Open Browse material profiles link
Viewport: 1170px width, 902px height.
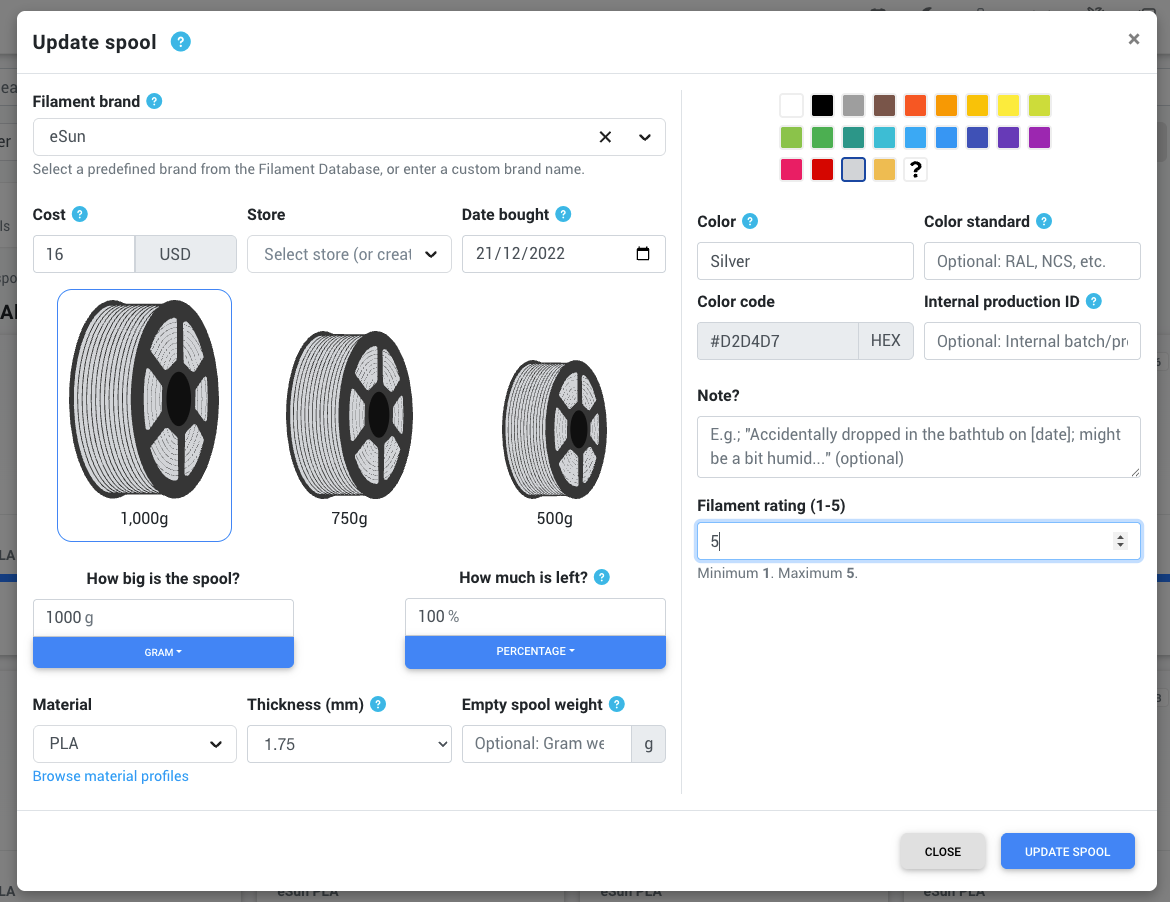point(110,776)
